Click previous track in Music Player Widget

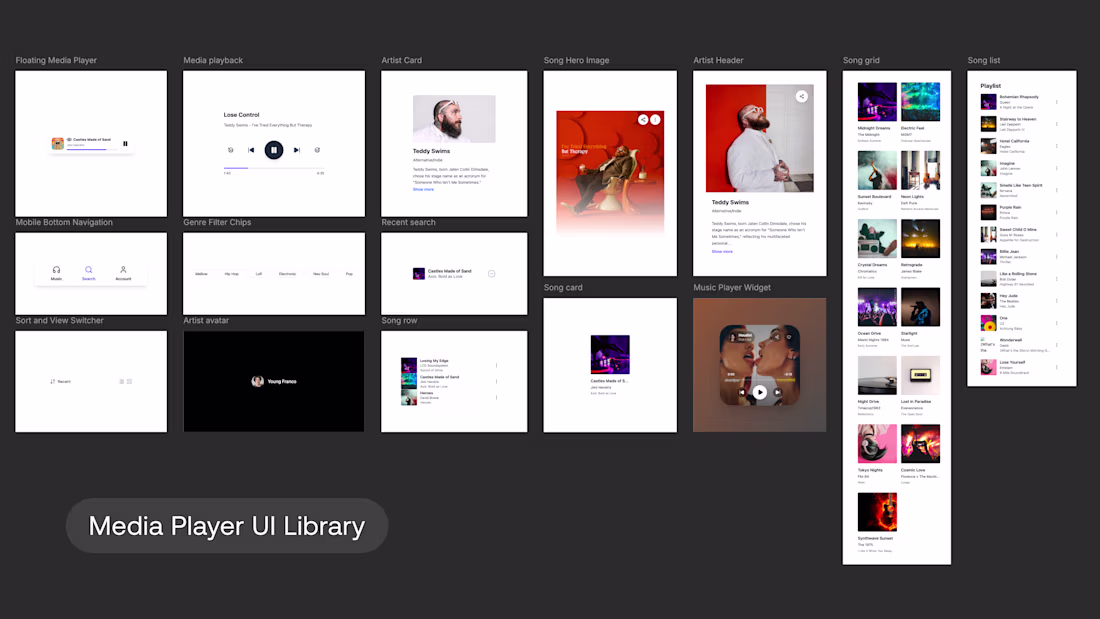pyautogui.click(x=742, y=392)
